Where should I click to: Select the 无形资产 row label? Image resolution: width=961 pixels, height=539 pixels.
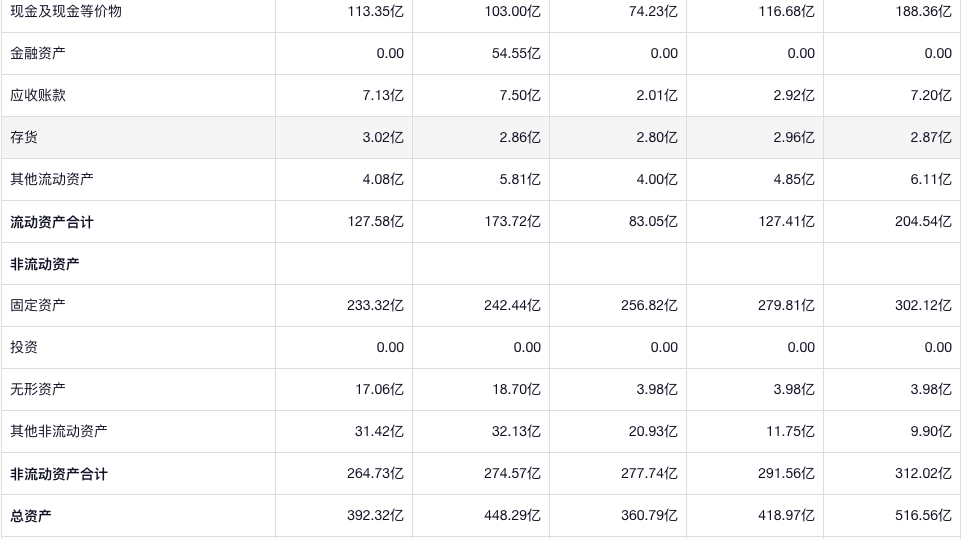coord(38,390)
